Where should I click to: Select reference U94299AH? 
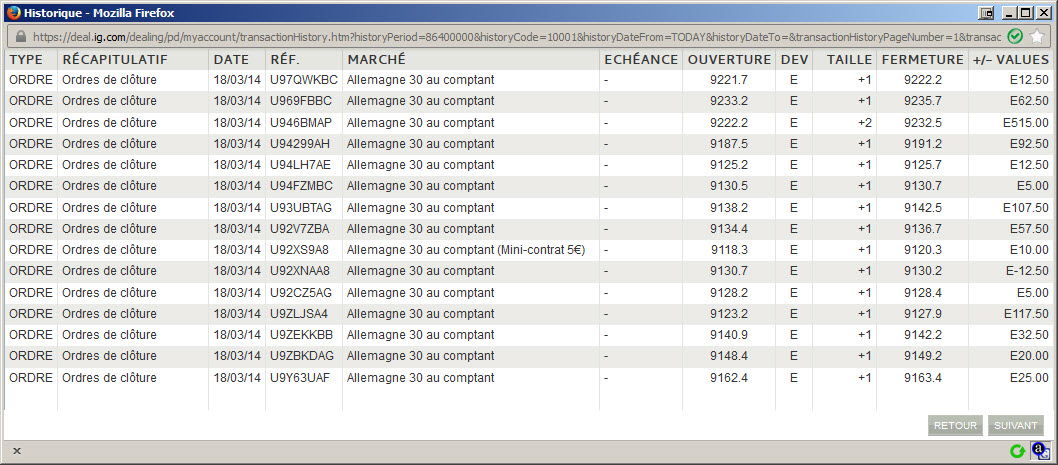300,144
